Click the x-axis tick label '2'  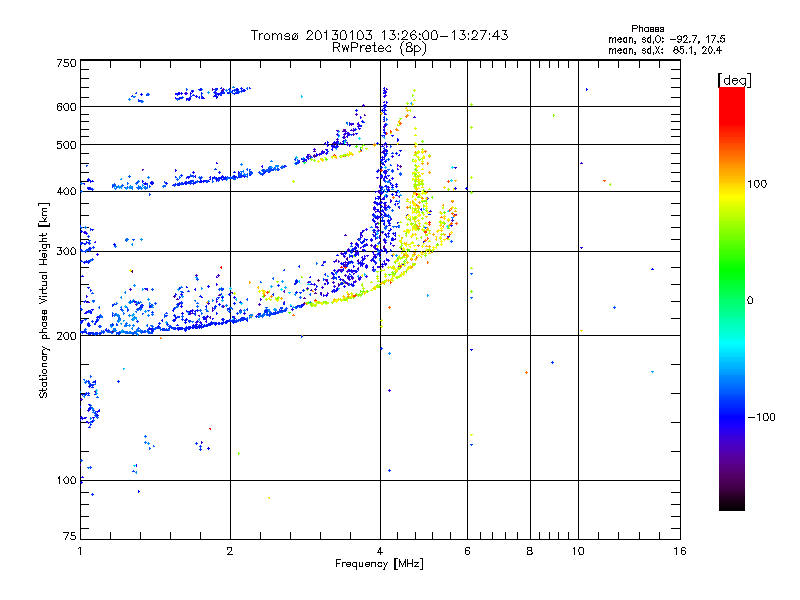tap(230, 551)
